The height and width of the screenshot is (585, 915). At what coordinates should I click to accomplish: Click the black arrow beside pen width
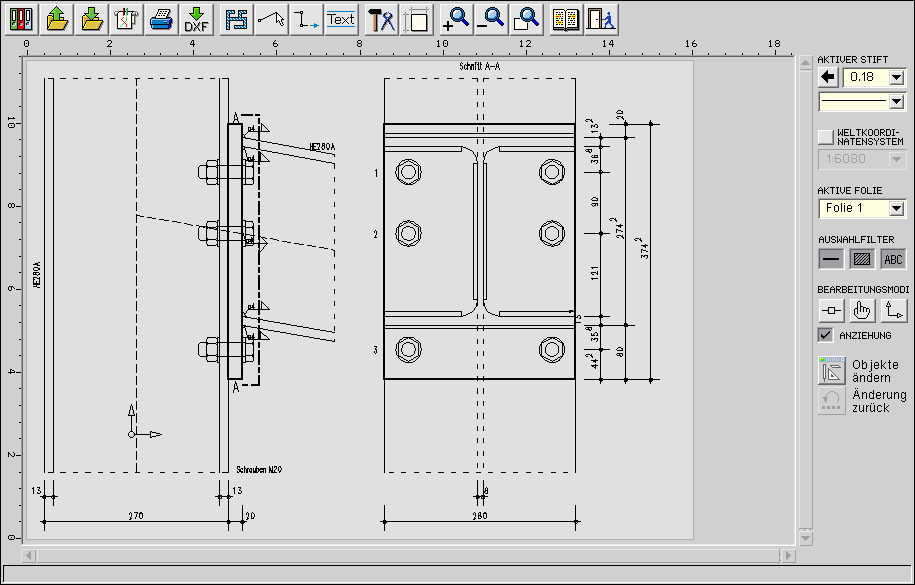828,77
